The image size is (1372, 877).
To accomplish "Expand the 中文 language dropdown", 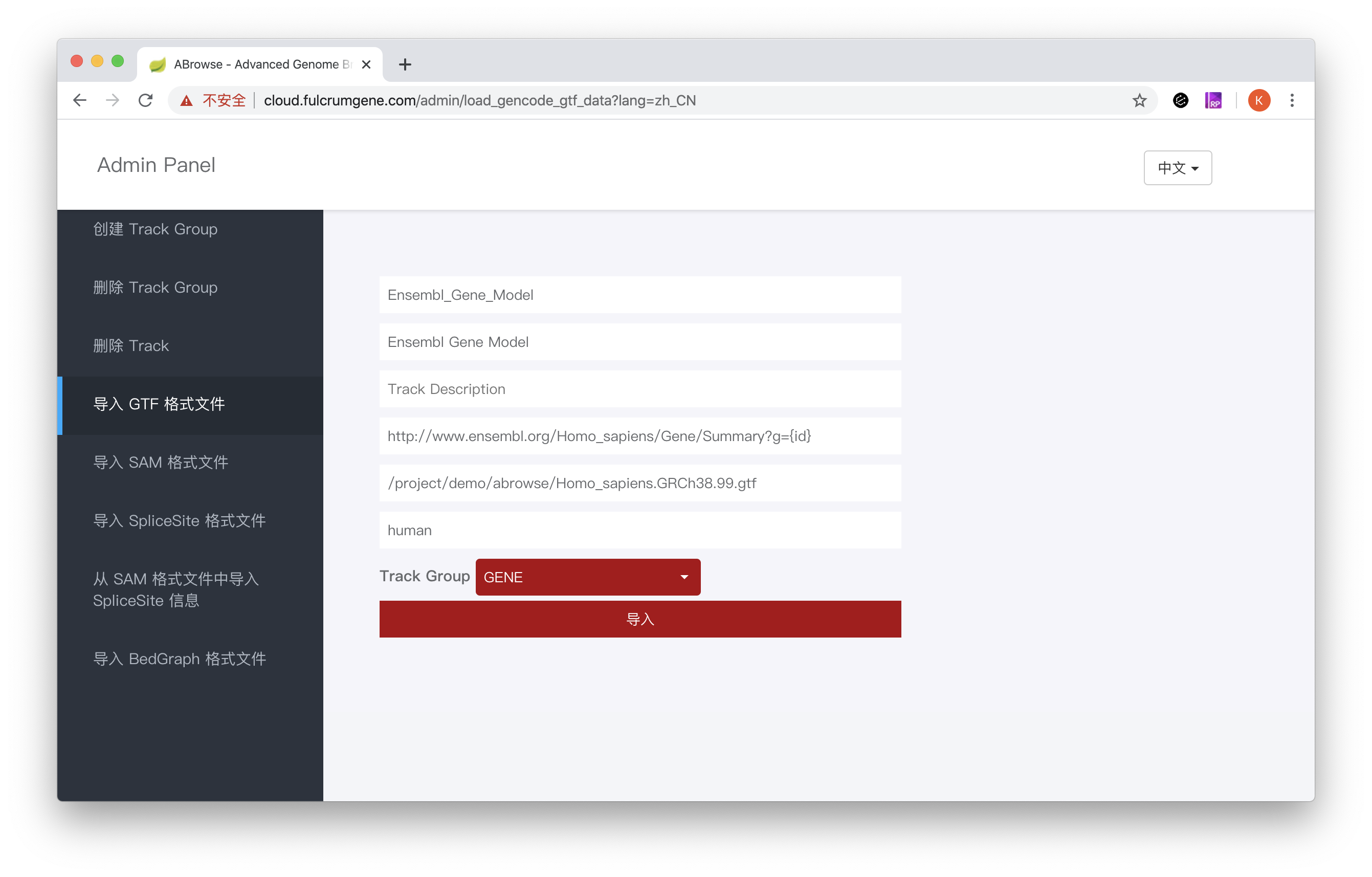I will (1177, 167).
